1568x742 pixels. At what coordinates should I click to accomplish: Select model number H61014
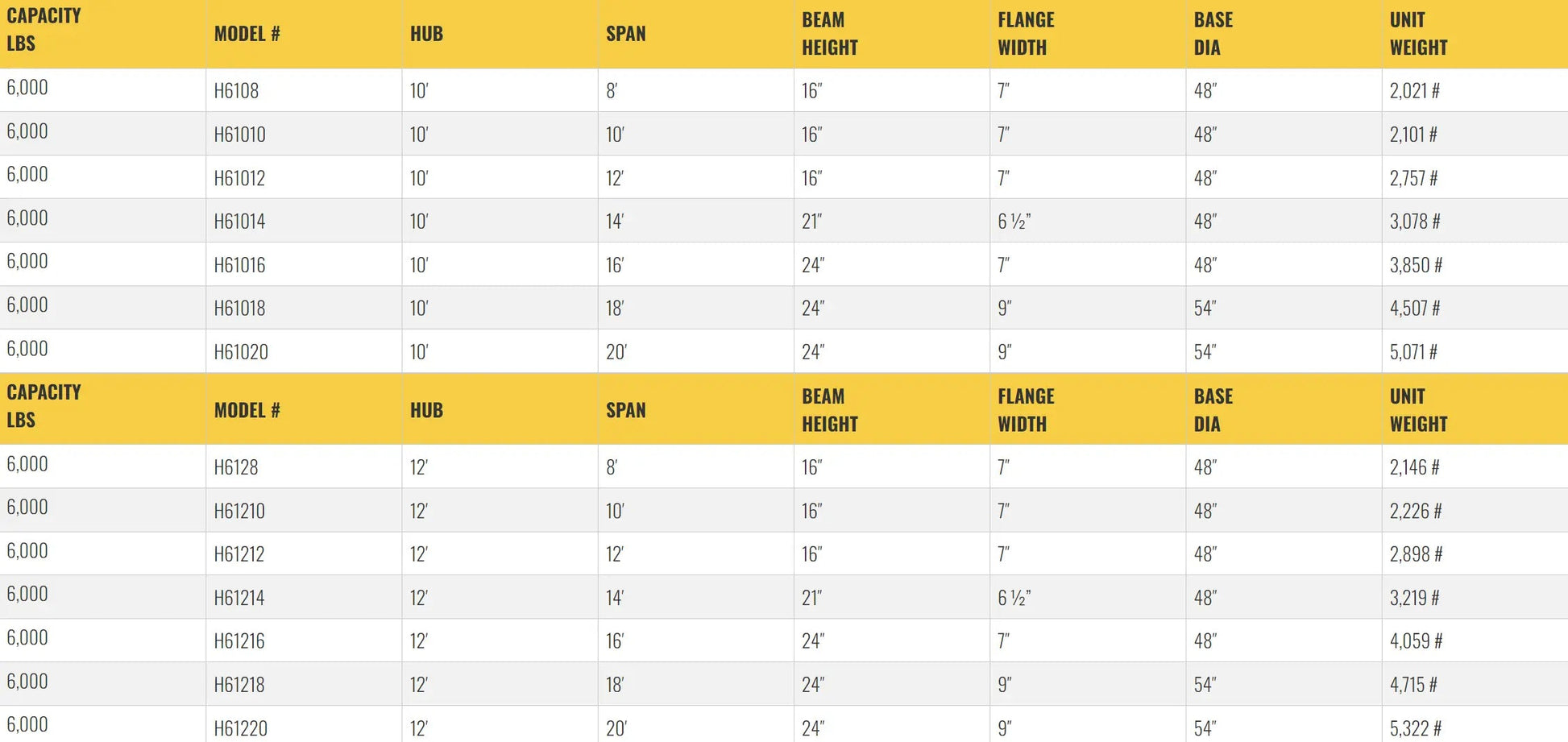[239, 222]
